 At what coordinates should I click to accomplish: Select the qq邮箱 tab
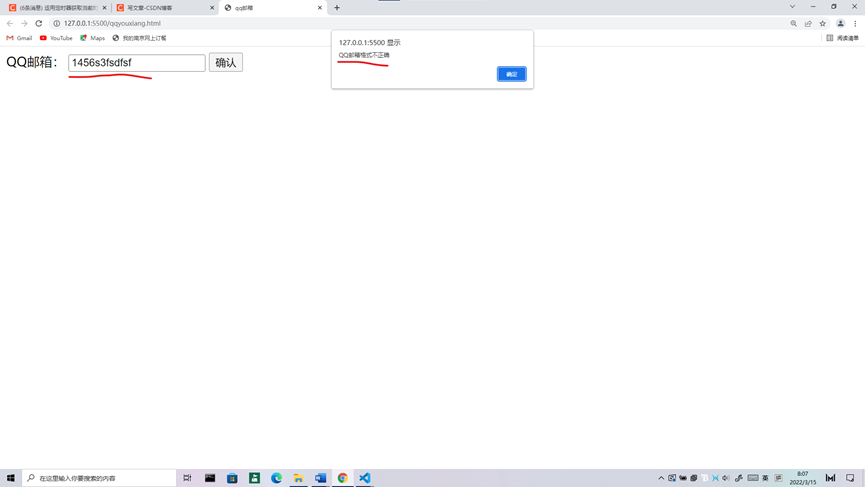coord(271,8)
